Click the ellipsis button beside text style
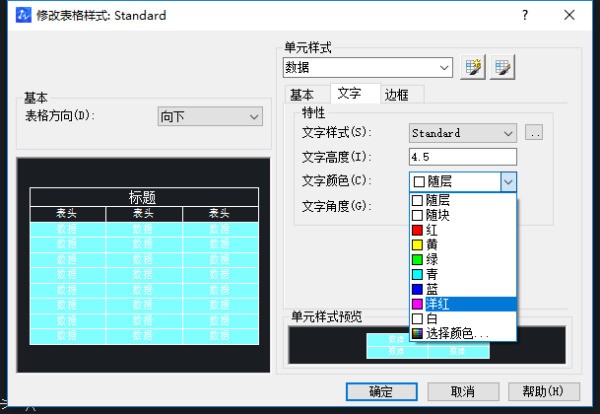Screen dimensions: 600x414 click(534, 133)
